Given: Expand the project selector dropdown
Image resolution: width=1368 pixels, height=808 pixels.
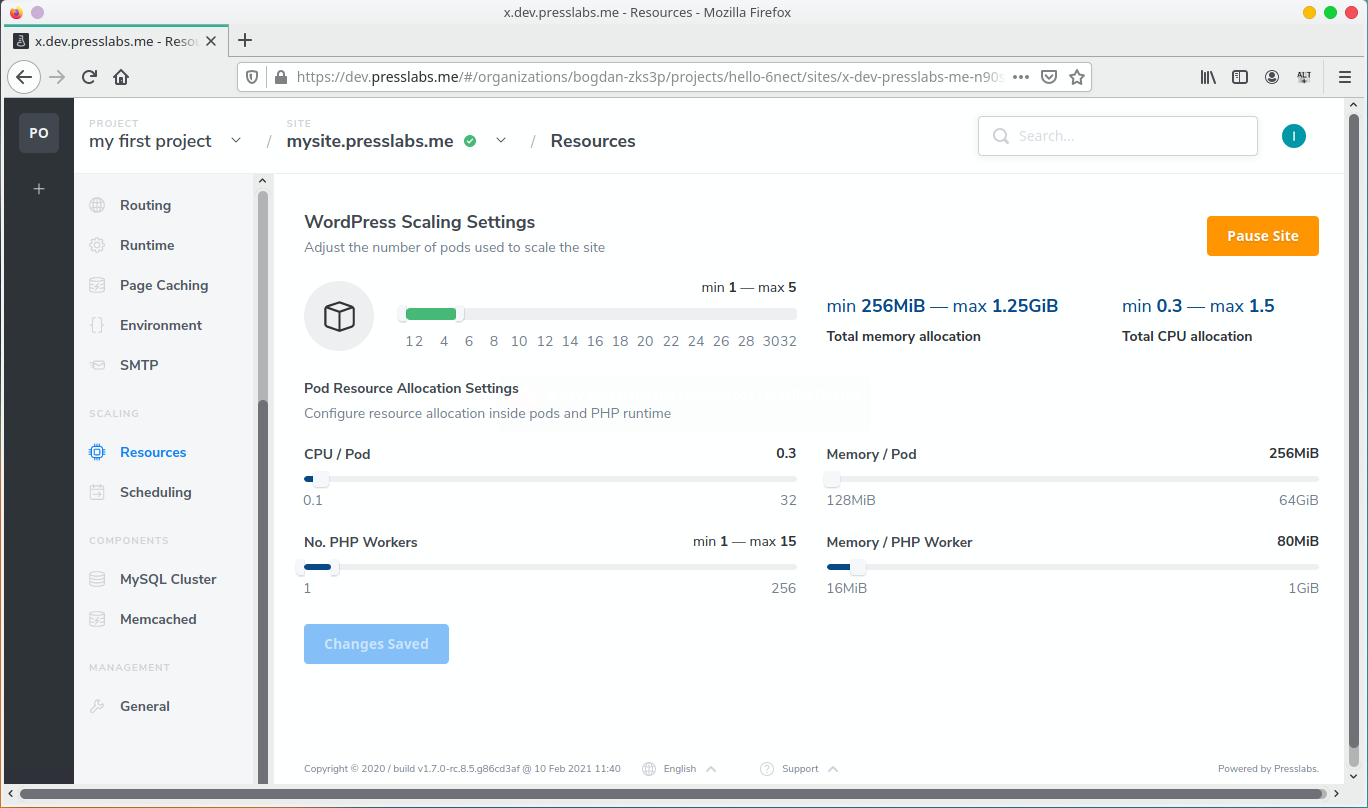Looking at the screenshot, I should (236, 141).
